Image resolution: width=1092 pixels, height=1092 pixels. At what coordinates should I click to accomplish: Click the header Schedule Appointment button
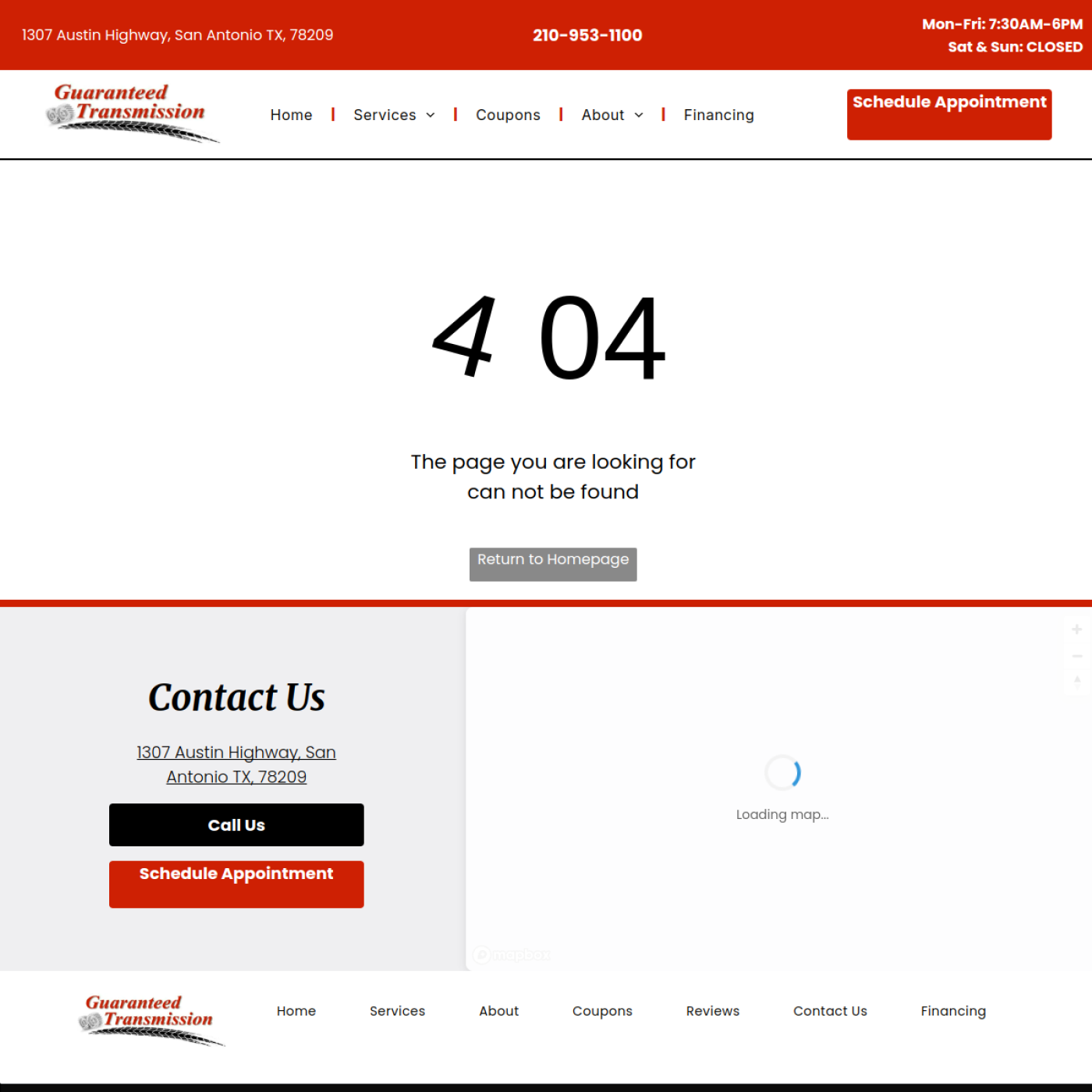pyautogui.click(x=949, y=115)
